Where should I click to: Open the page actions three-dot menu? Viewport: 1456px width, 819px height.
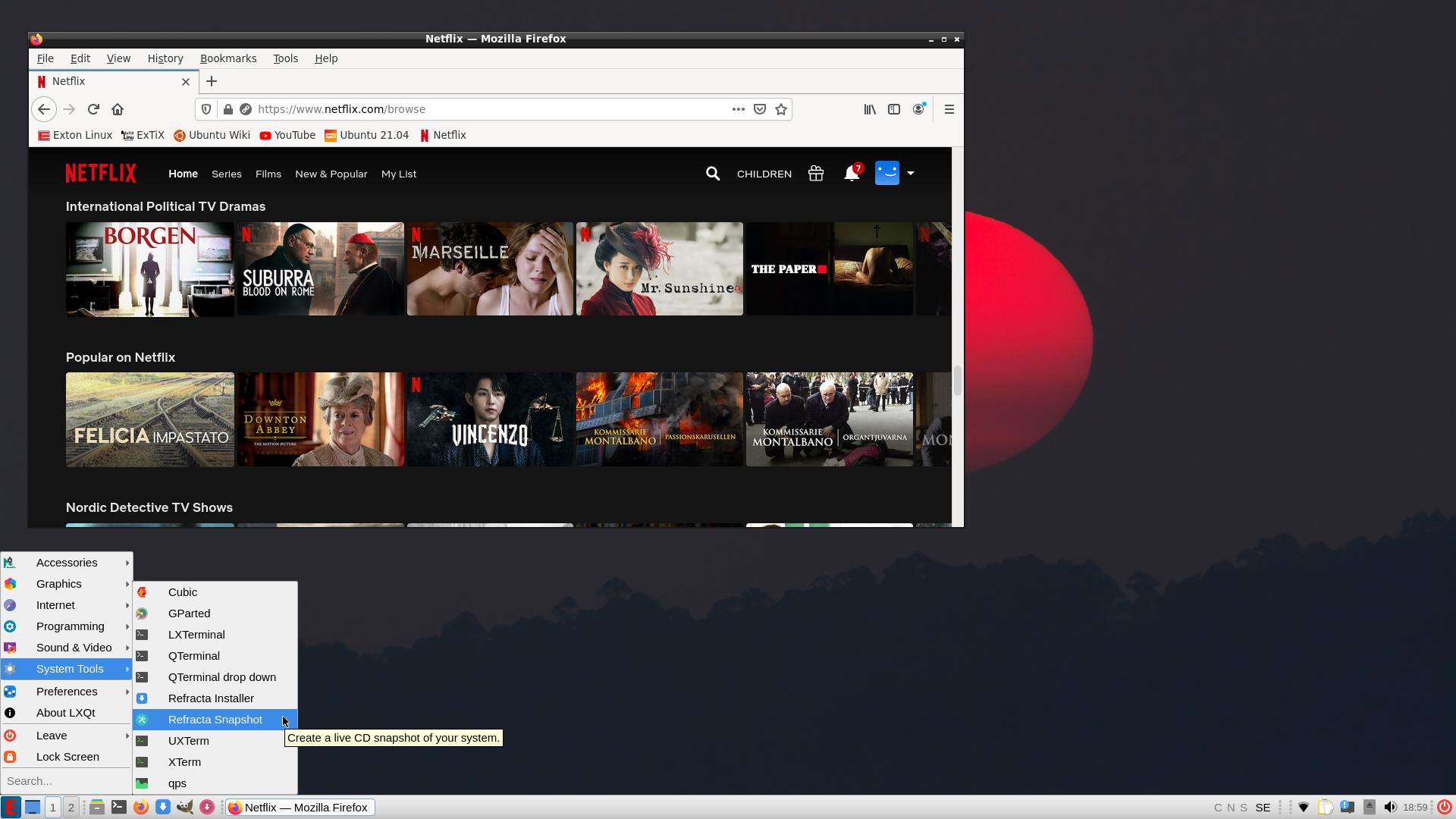[738, 109]
